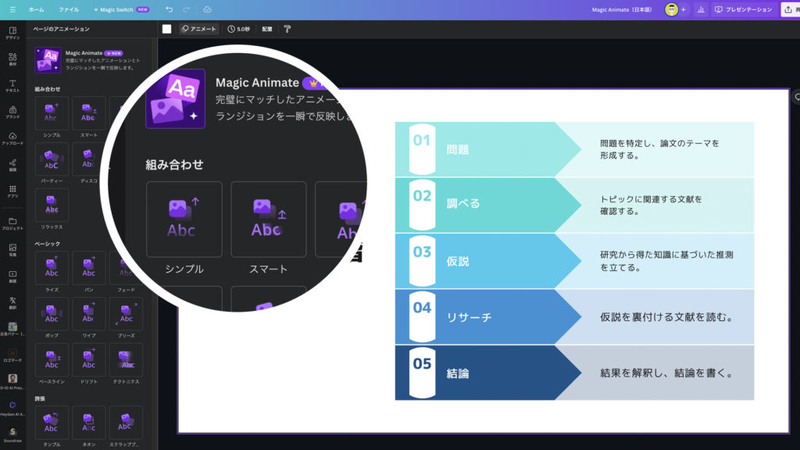
Task: Select the 04 リサーチ row on slide
Action: pos(574,317)
